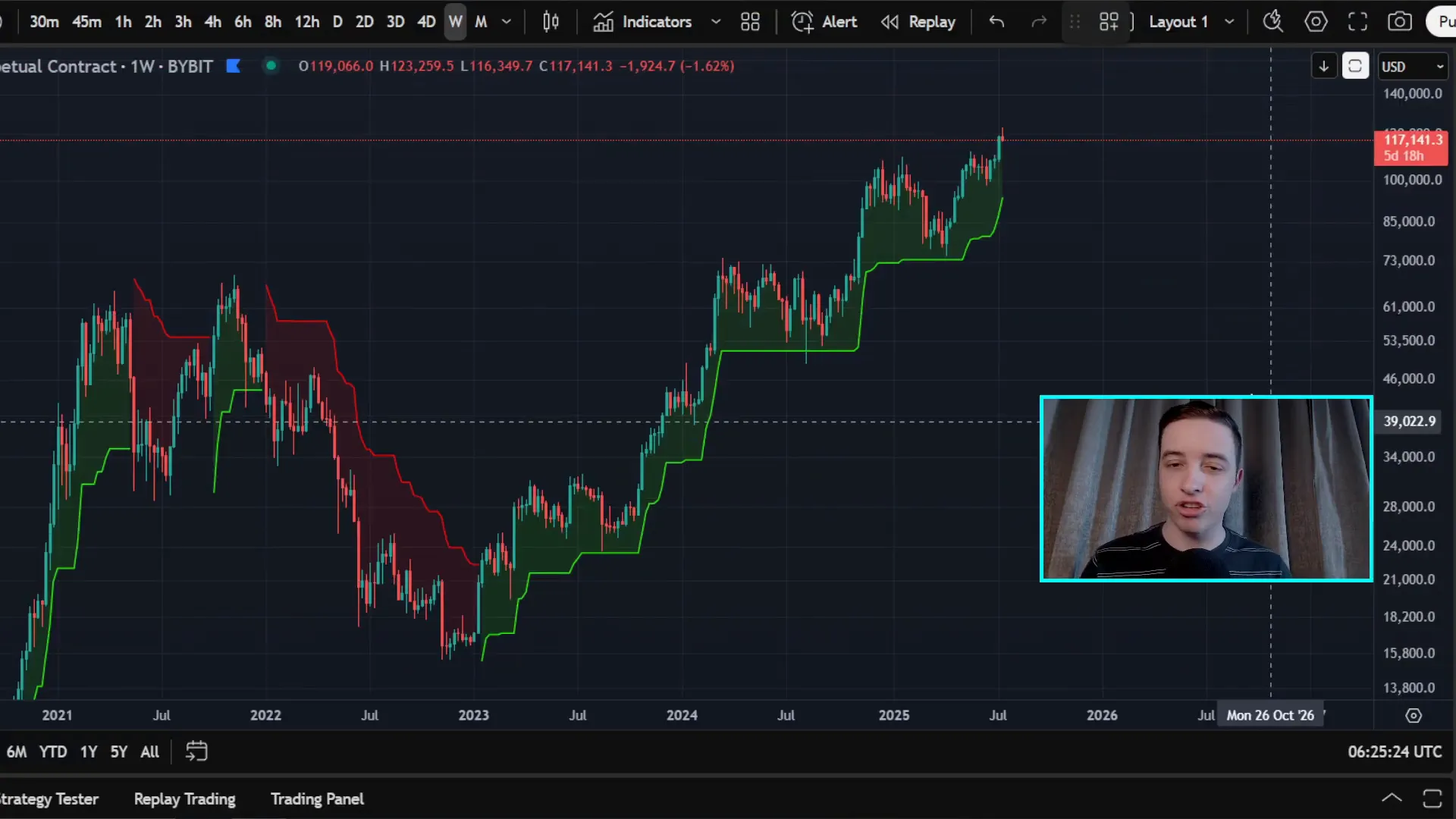Screen dimensions: 1456x819
Task: Set range to 1Y
Action: click(x=89, y=752)
